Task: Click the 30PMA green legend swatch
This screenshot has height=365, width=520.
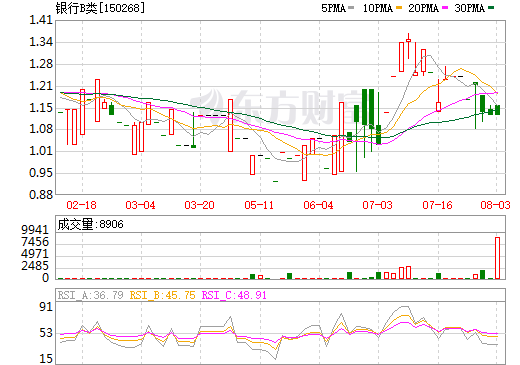Action: click(491, 8)
